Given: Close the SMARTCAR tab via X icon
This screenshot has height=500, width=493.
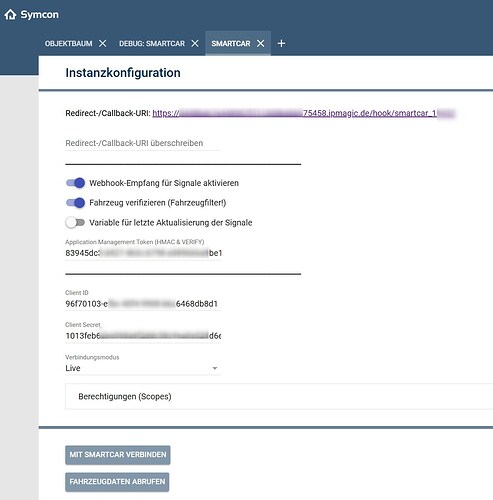Looking at the screenshot, I should pos(261,43).
